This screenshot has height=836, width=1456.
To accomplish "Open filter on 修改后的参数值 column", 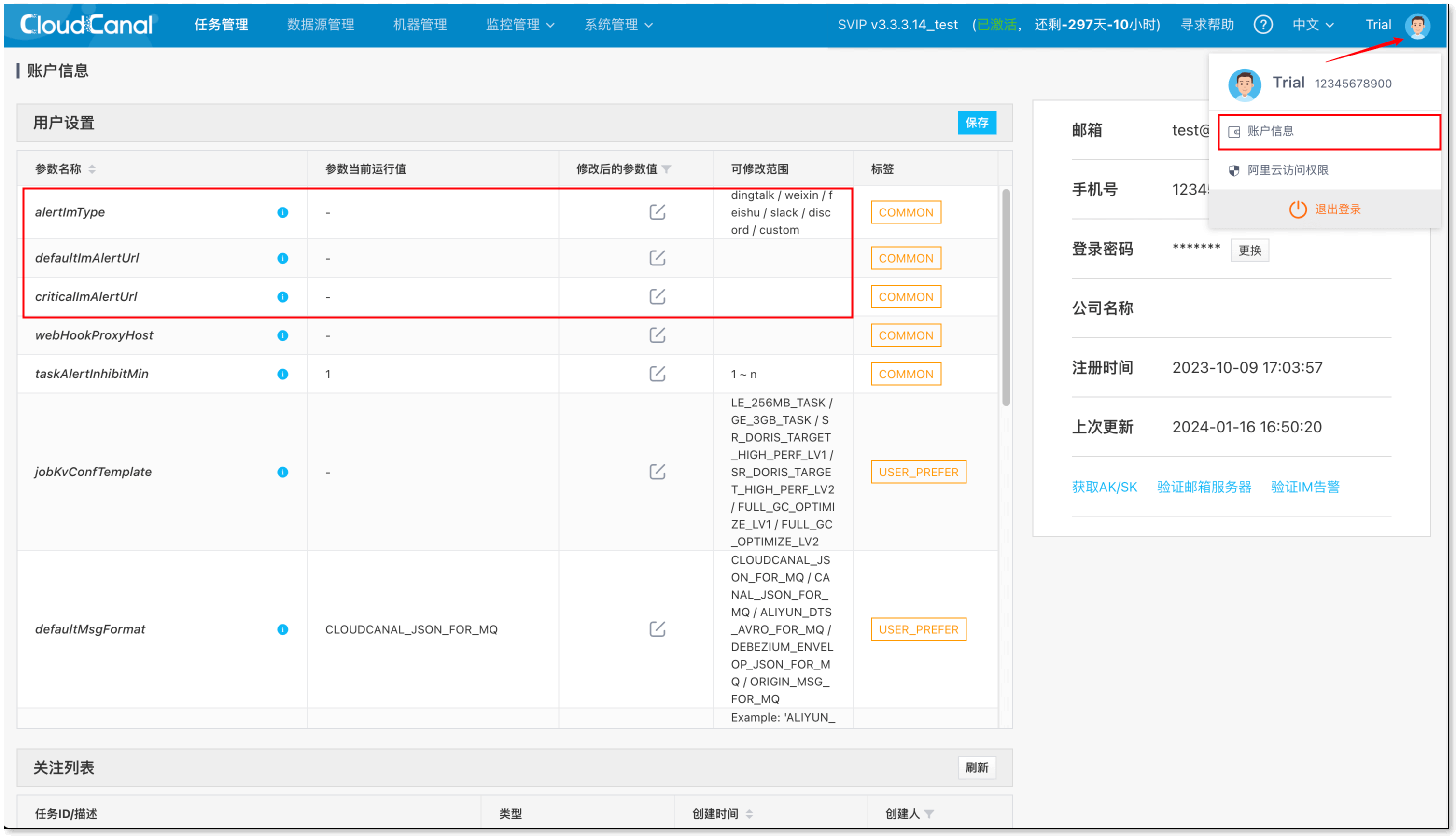I will [x=666, y=169].
